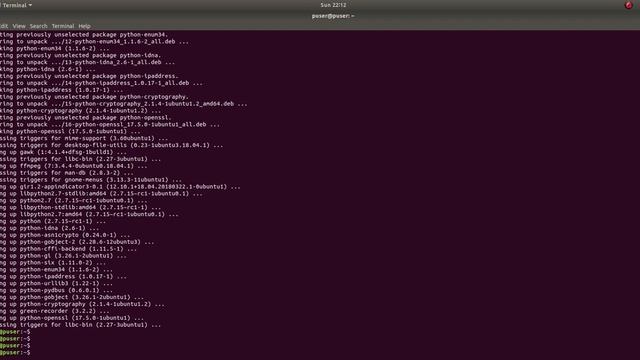Click the python-urllib3 (1.22-1) line

(56, 284)
